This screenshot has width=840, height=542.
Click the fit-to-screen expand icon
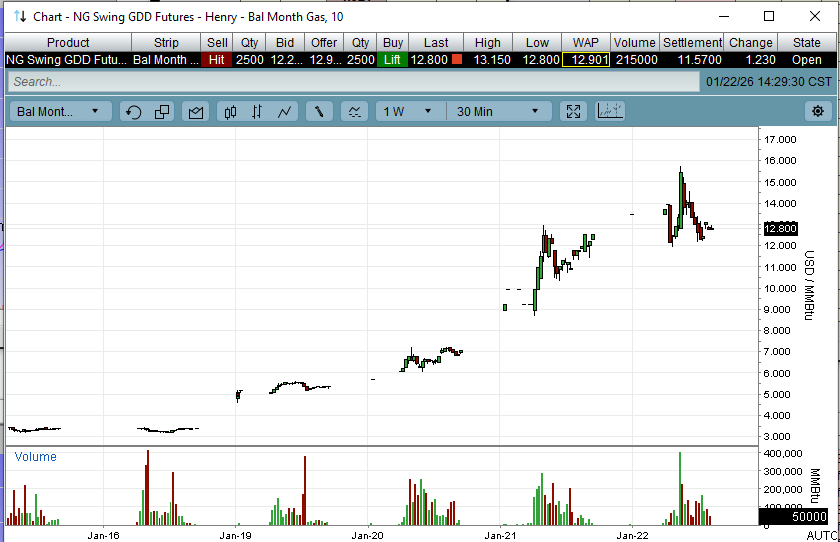point(573,111)
